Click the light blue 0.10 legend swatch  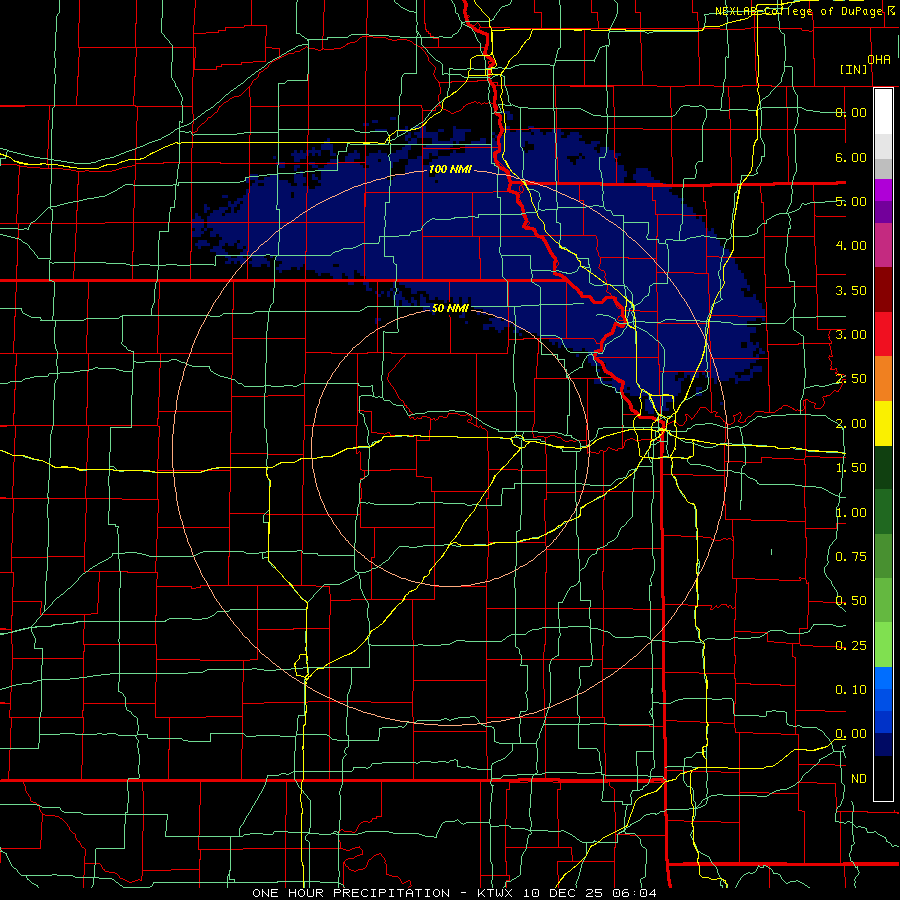(x=883, y=678)
